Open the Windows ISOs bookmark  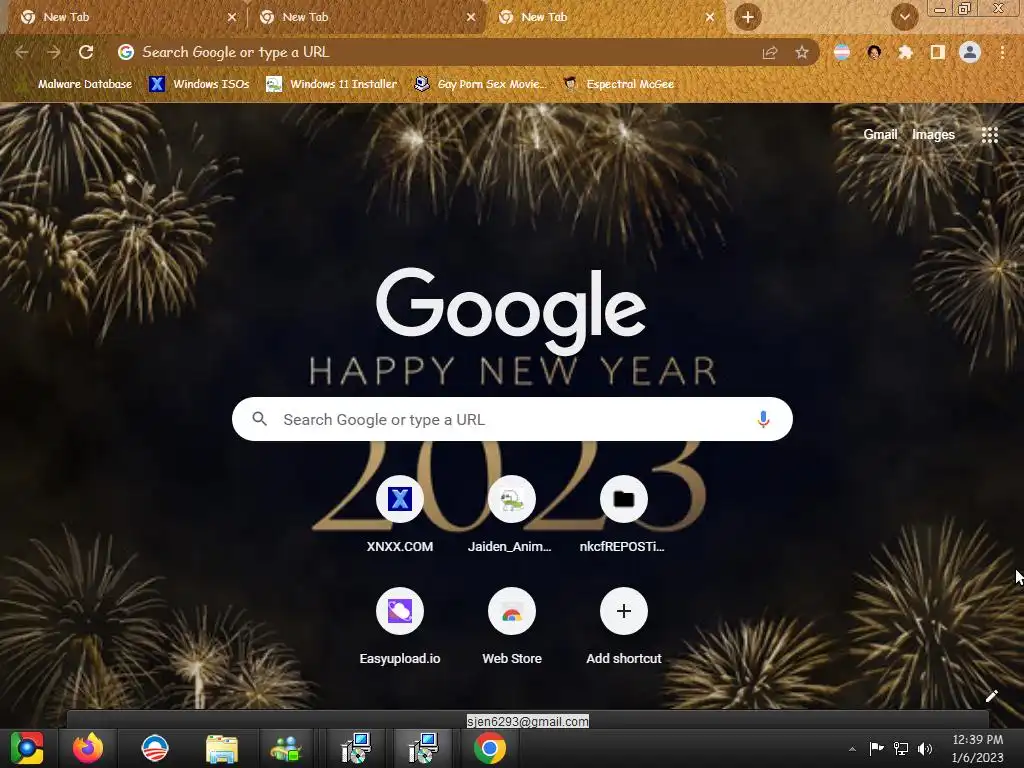click(x=199, y=84)
